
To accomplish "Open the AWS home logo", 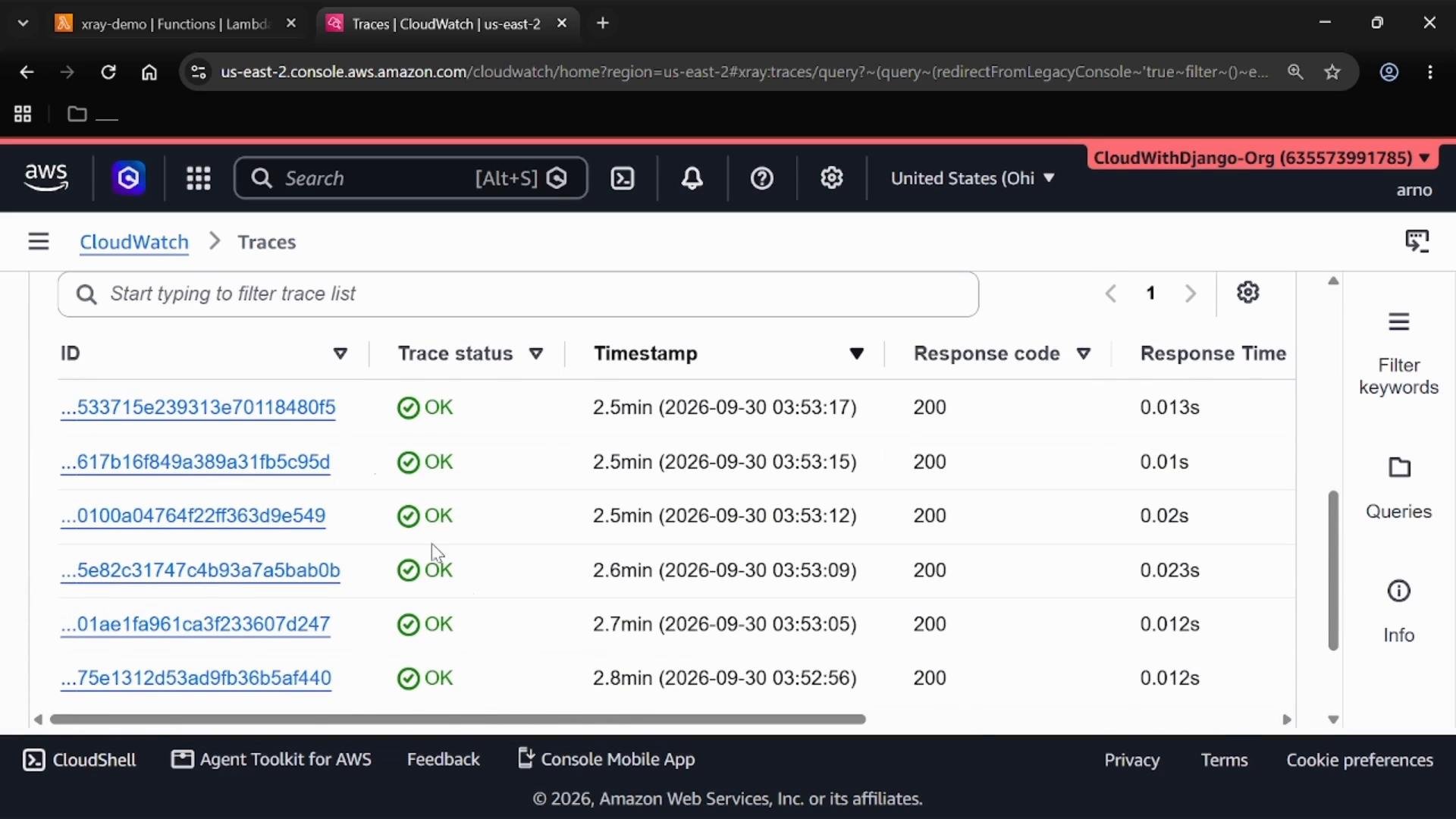I will point(46,178).
